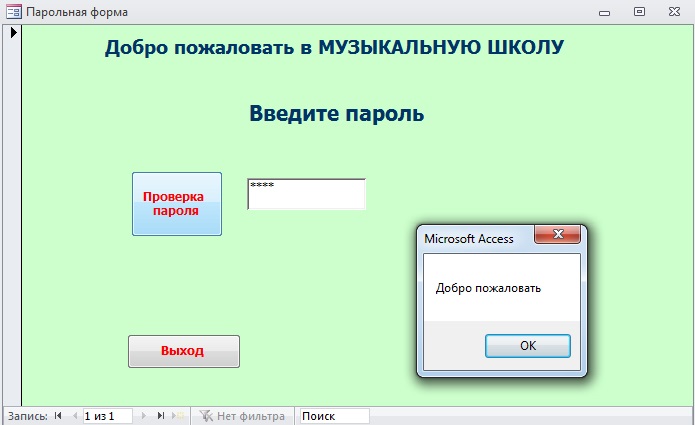Create new blank record icon
695x425 pixels.
tap(178, 416)
